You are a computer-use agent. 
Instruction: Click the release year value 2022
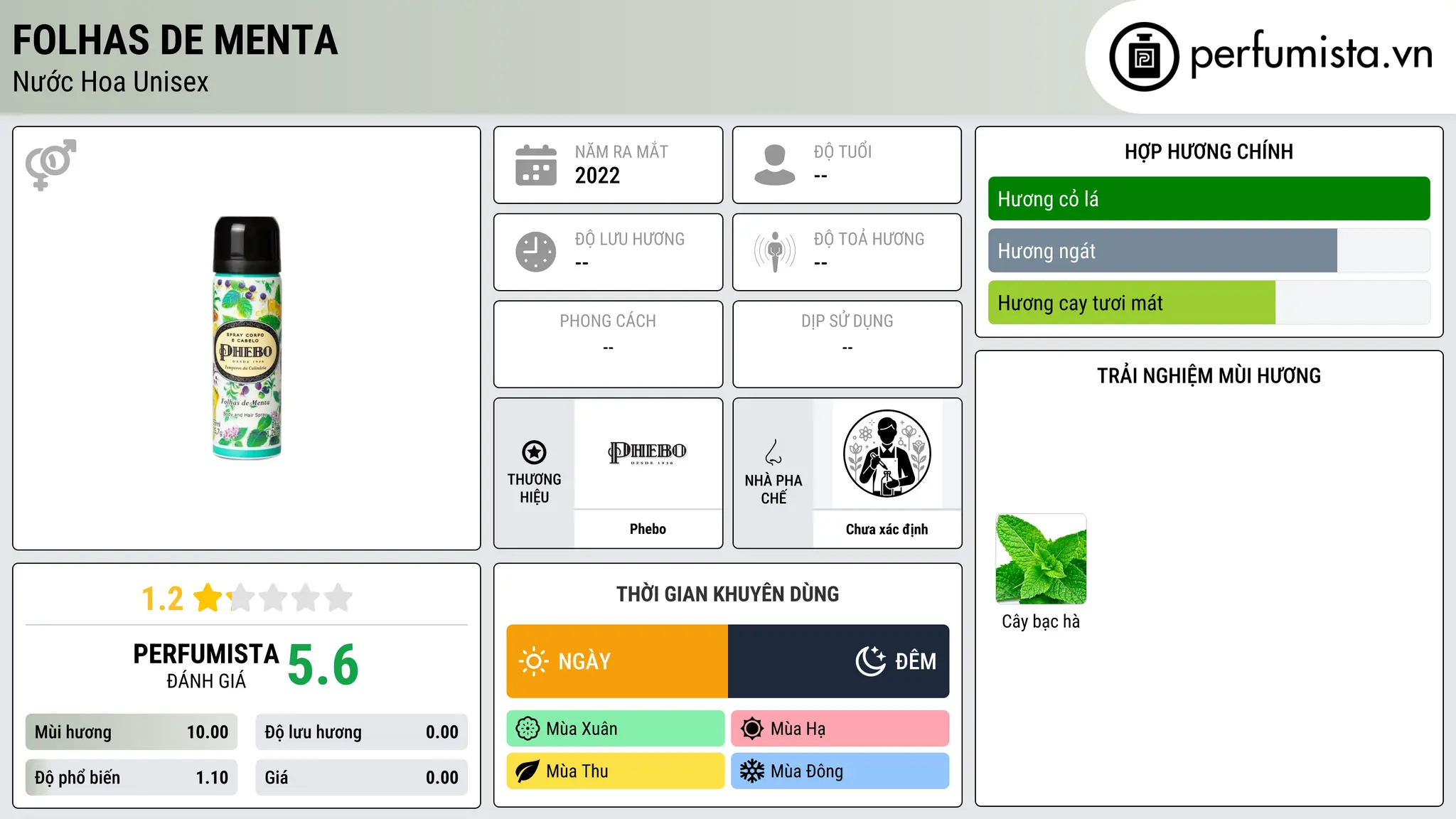597,176
